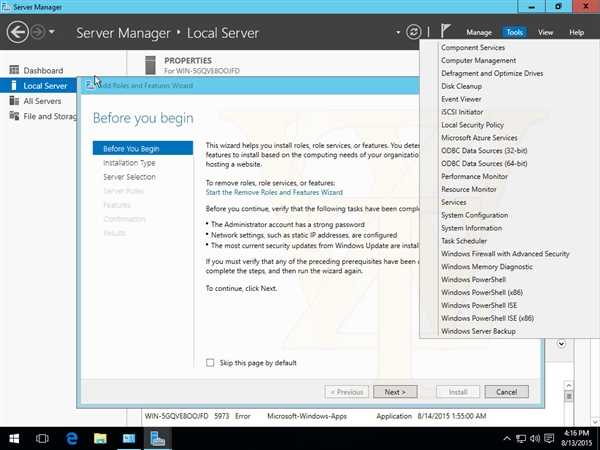600x450 pixels.
Task: Click the forward navigation arrow
Action: 38,32
